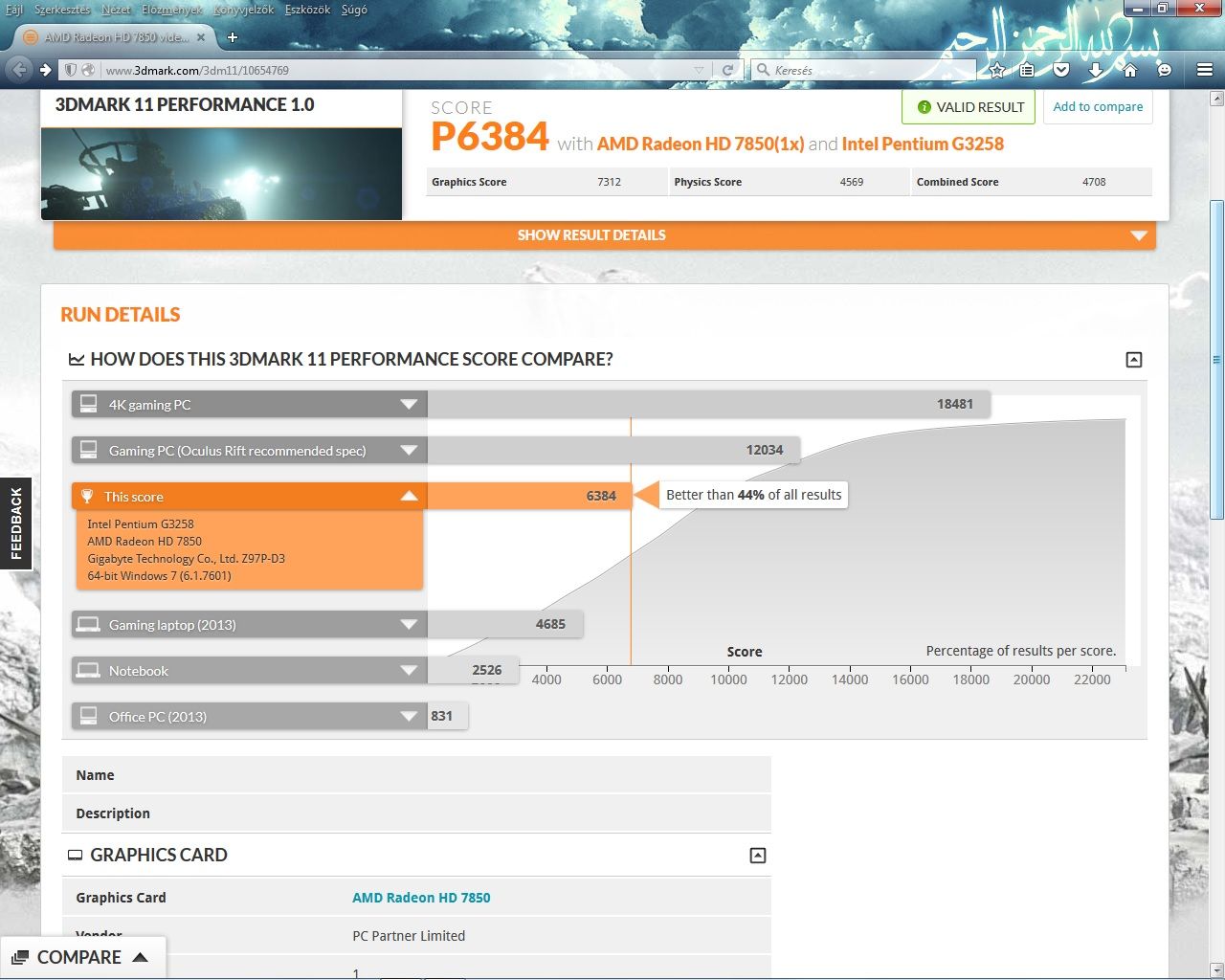
Task: Select the AMD Radeon HD 7850 browser tab
Action: point(113,37)
